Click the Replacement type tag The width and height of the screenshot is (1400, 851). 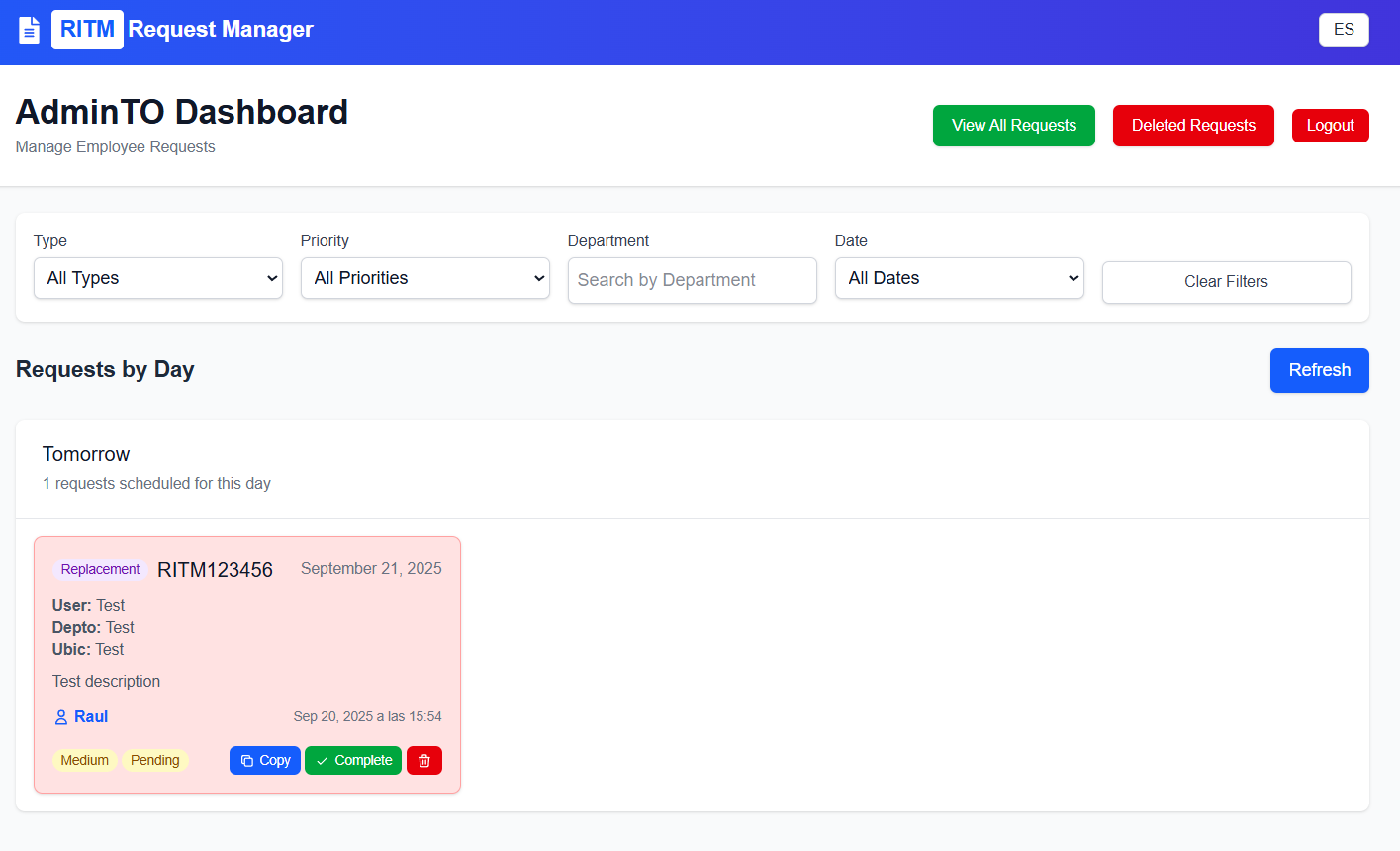(100, 569)
